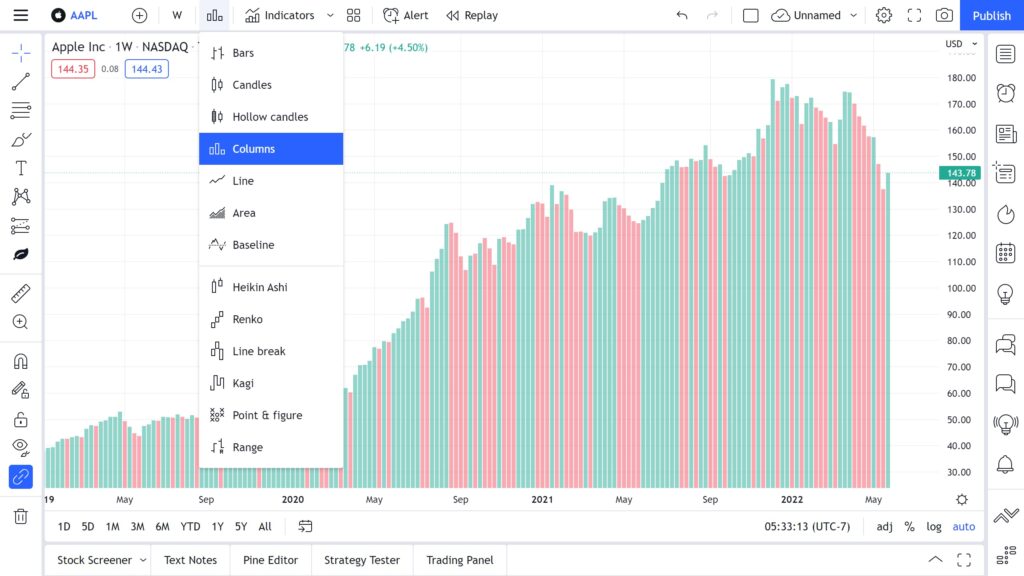Click the blue 144.43 buy price
This screenshot has height=576, width=1024.
click(x=146, y=69)
